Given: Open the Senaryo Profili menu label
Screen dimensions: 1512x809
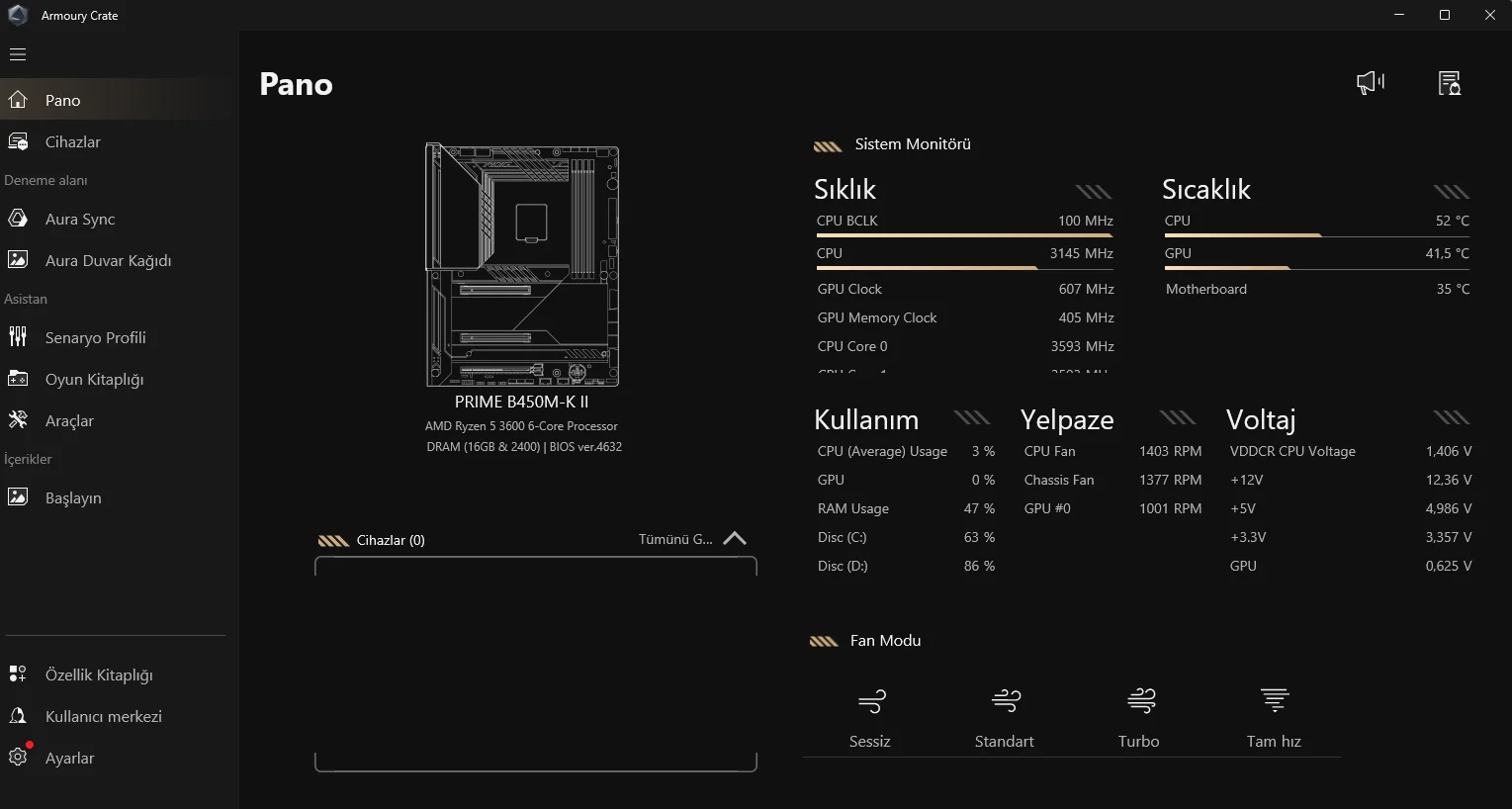Looking at the screenshot, I should coord(96,337).
